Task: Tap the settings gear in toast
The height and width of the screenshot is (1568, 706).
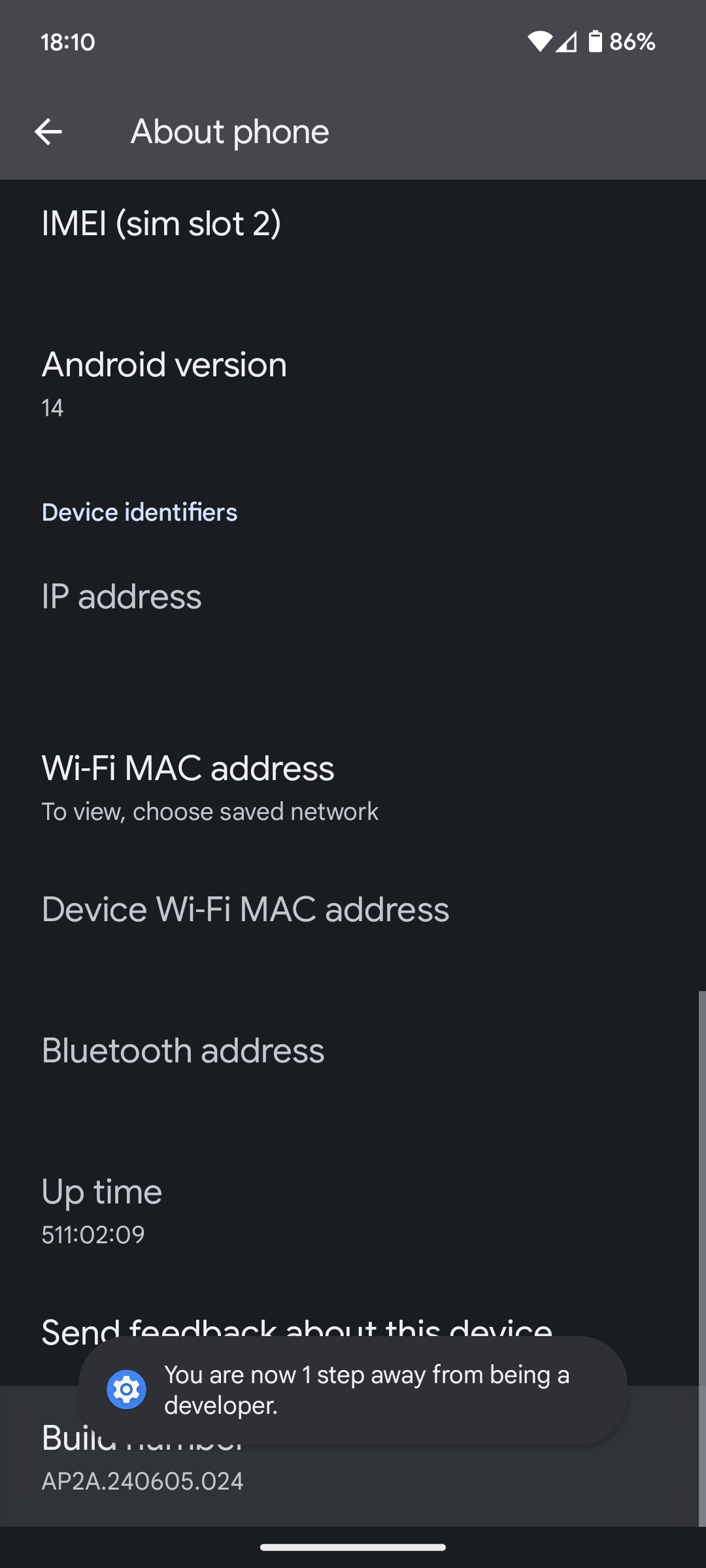Action: tap(126, 1390)
